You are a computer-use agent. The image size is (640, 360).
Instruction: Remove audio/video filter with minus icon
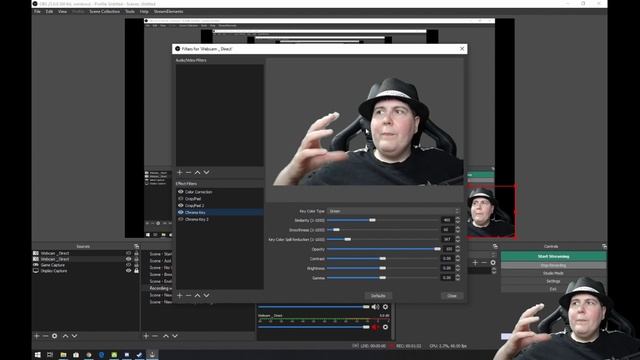click(188, 173)
